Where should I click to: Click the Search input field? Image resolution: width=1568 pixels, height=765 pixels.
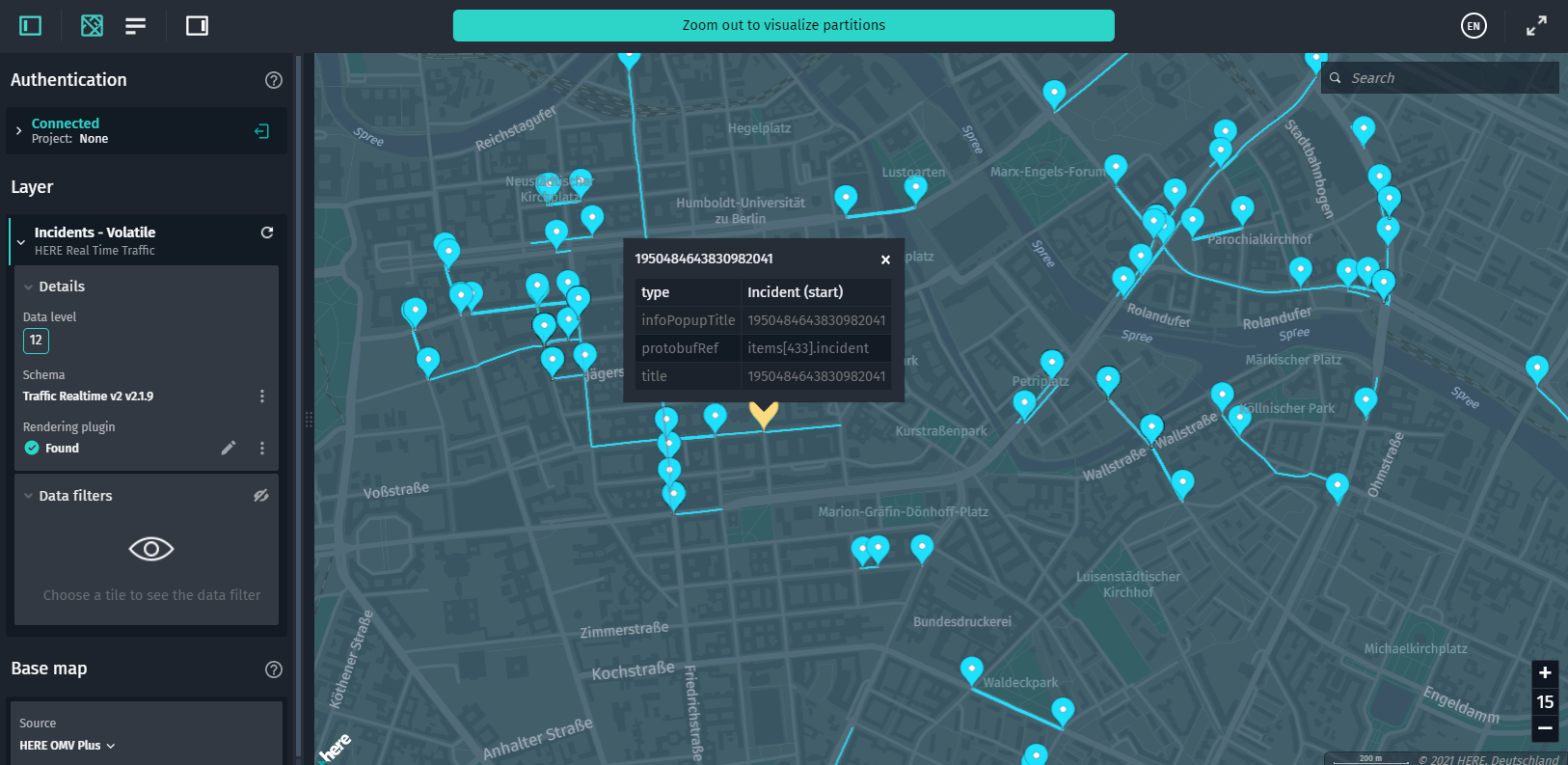(1440, 78)
